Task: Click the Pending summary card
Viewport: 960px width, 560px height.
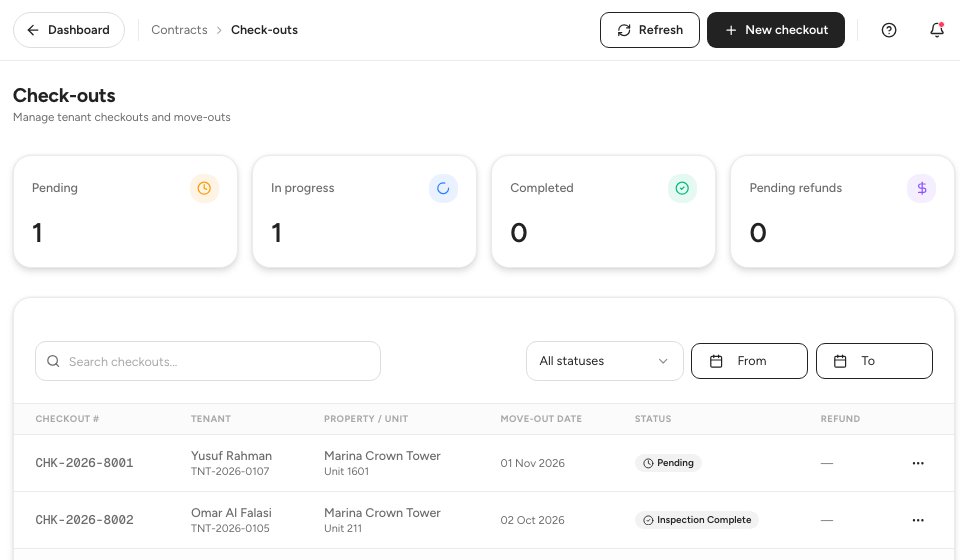Action: [x=126, y=211]
